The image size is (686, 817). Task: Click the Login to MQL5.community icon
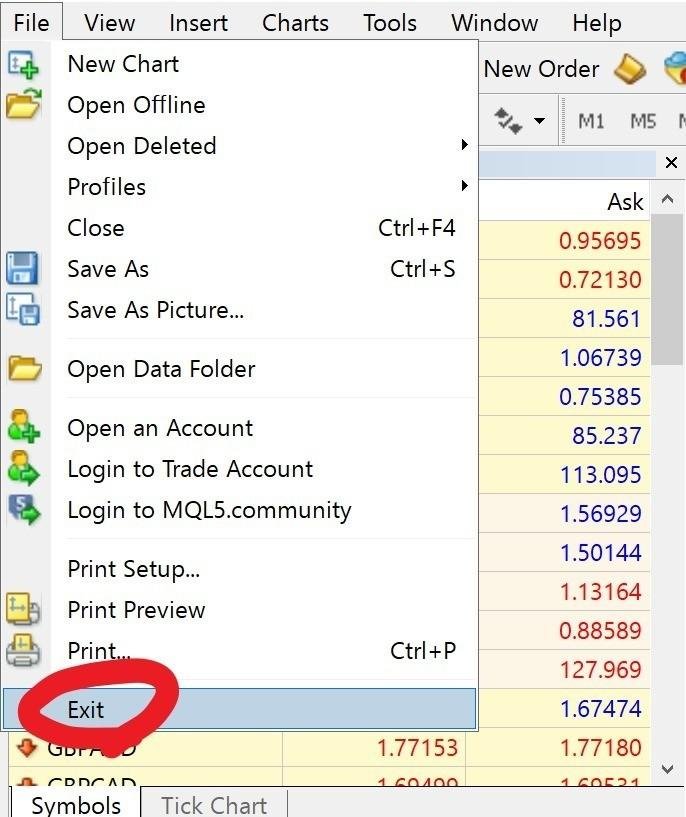coord(23,510)
